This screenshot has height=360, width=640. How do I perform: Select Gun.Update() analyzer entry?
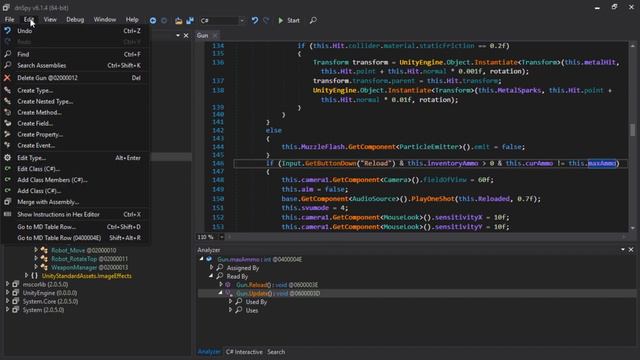(278, 293)
